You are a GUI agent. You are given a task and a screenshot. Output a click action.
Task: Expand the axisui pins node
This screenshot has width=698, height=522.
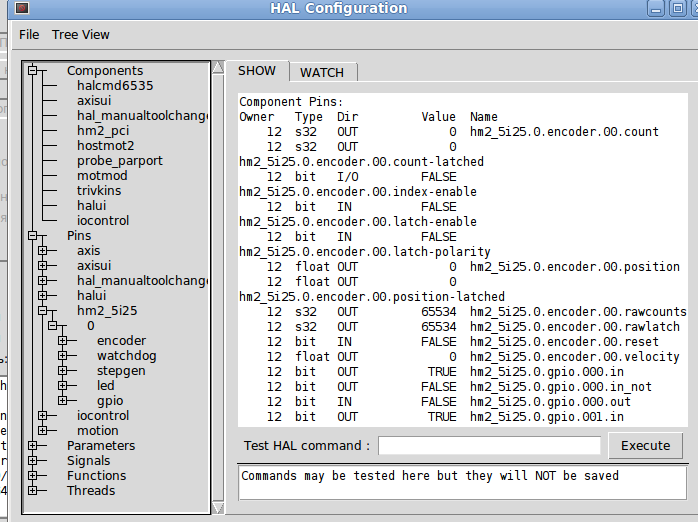tap(43, 266)
